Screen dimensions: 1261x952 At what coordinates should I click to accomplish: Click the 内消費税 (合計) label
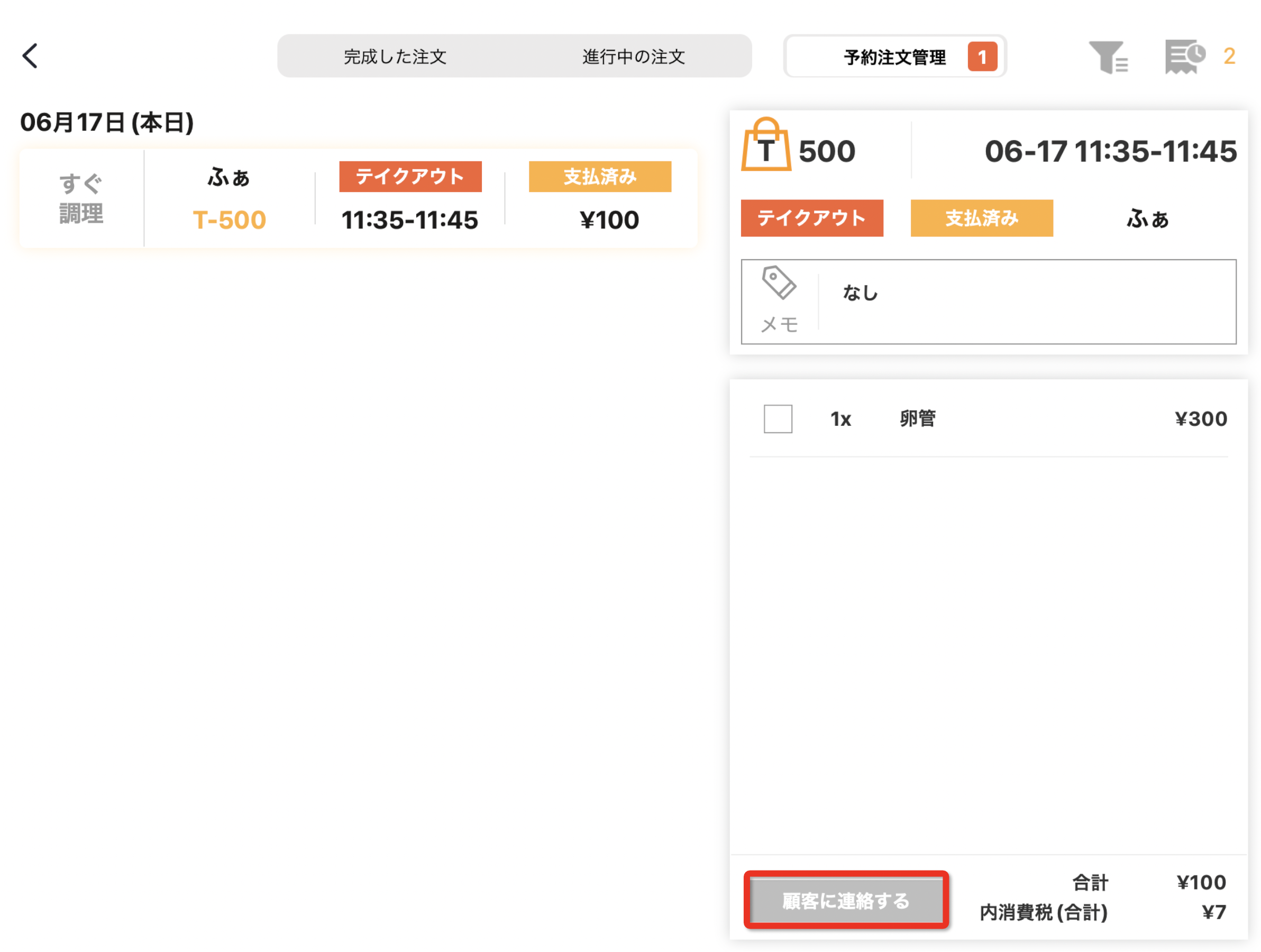[1043, 912]
